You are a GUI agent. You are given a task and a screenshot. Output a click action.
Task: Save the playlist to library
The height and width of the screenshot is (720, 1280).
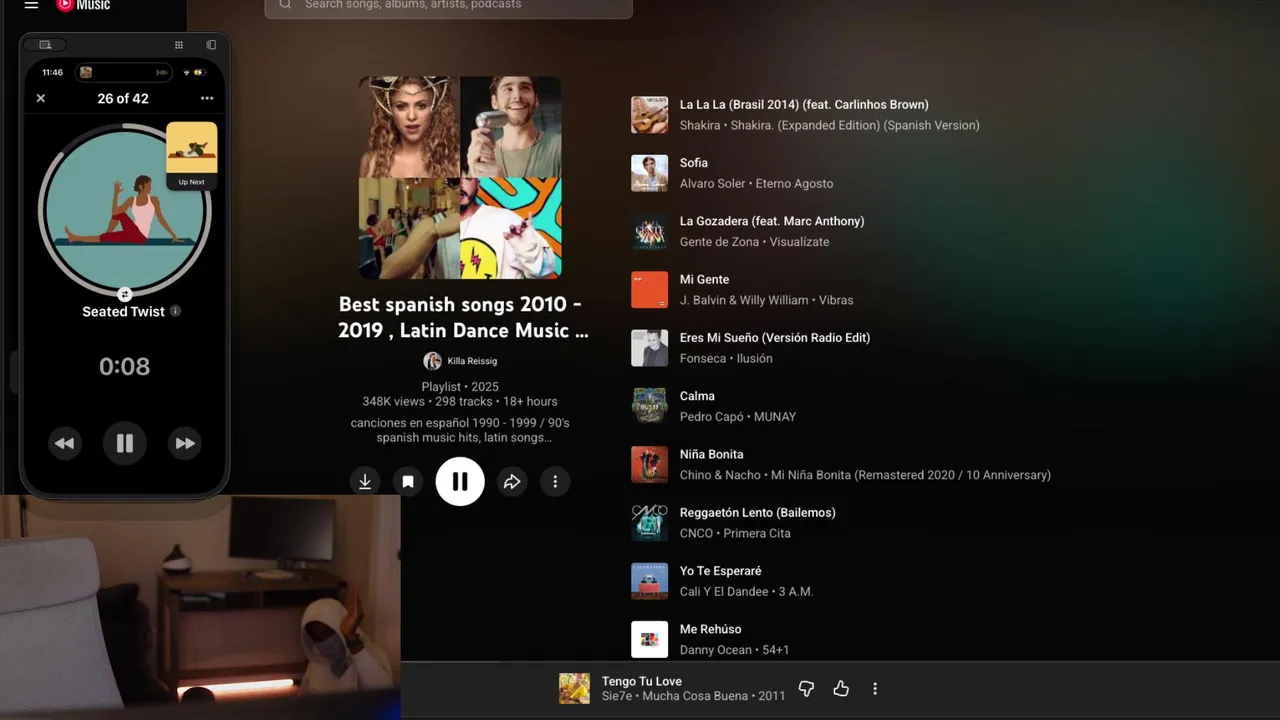point(408,482)
